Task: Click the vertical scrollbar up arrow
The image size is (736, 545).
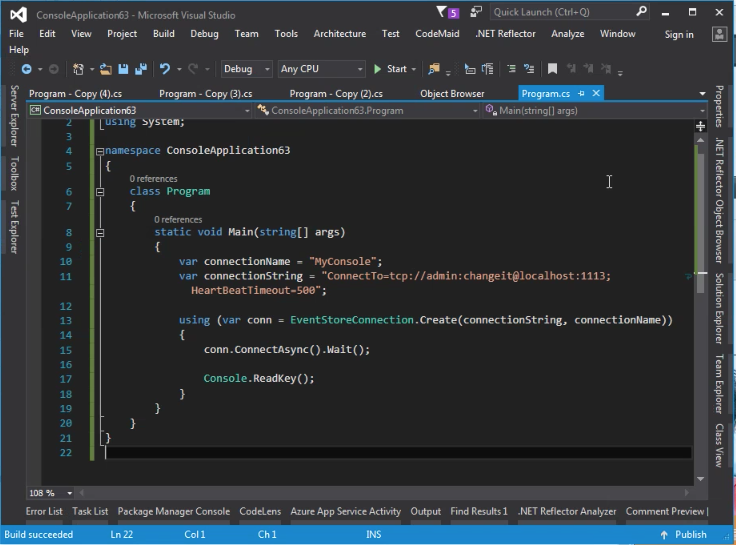Action: 700,140
